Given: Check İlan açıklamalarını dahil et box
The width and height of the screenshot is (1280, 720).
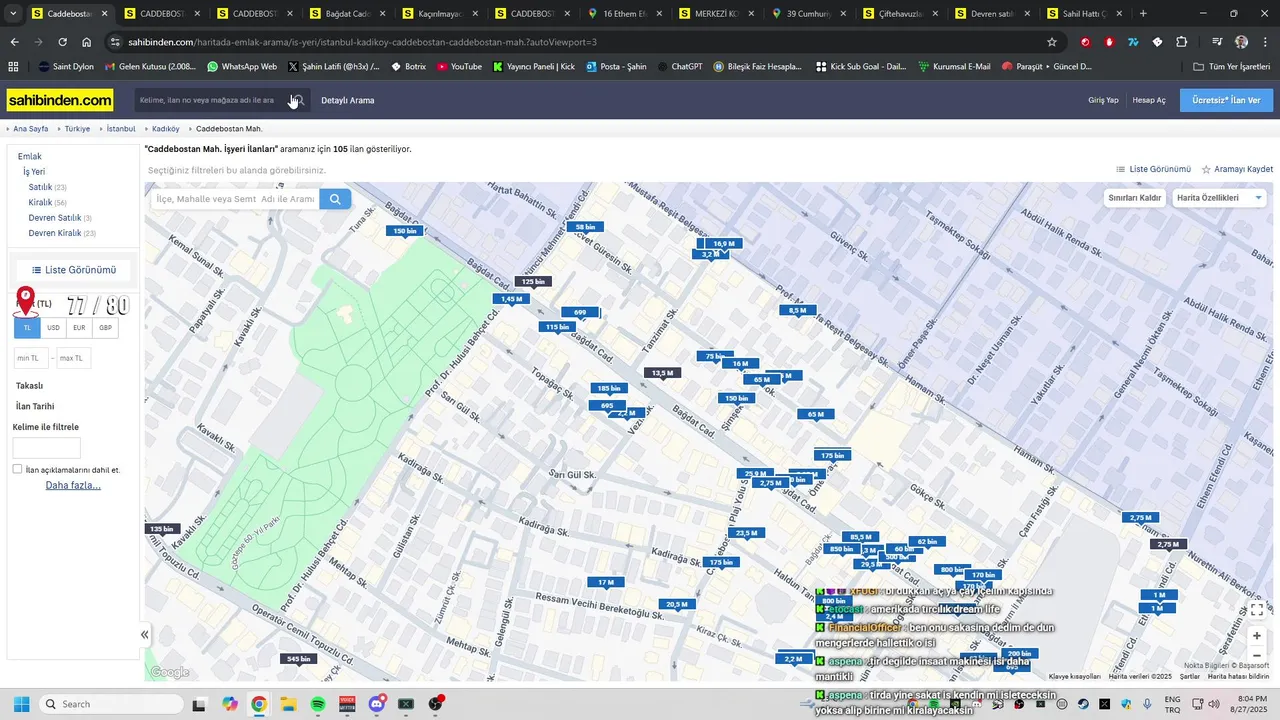Looking at the screenshot, I should [x=18, y=469].
